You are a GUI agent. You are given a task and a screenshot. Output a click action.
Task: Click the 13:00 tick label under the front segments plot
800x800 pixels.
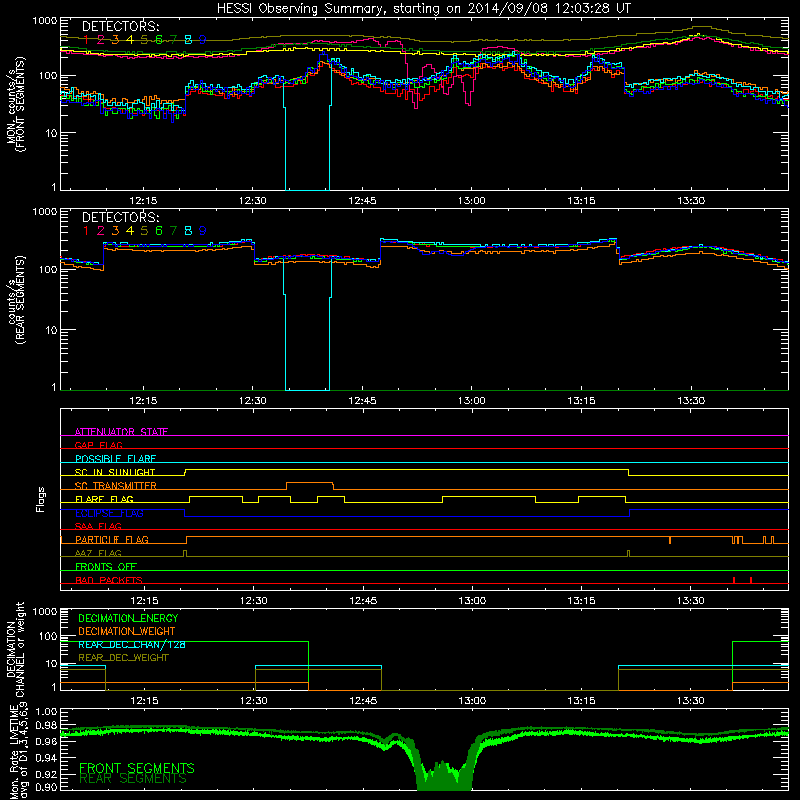tap(471, 201)
